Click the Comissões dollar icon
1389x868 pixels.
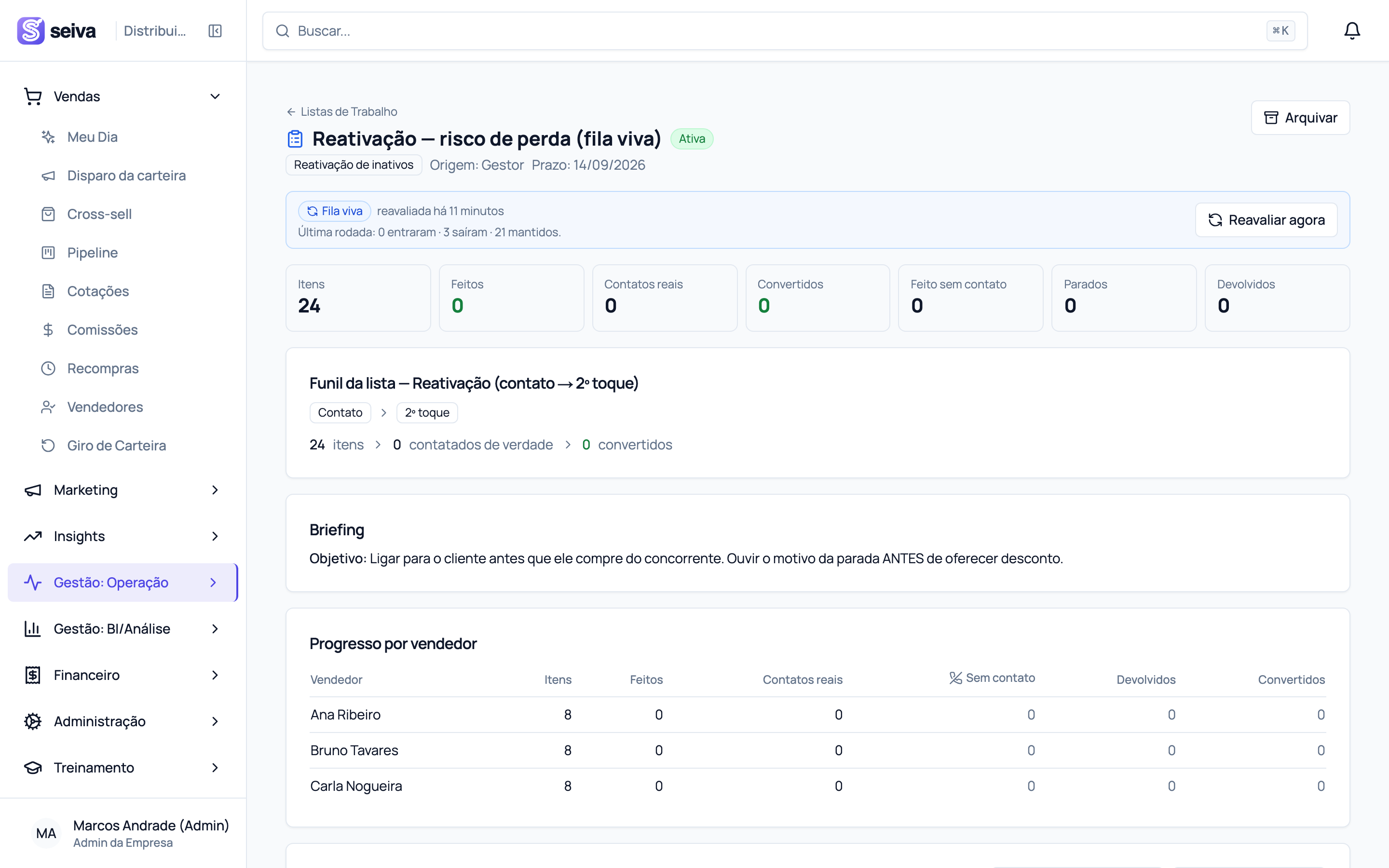[48, 330]
